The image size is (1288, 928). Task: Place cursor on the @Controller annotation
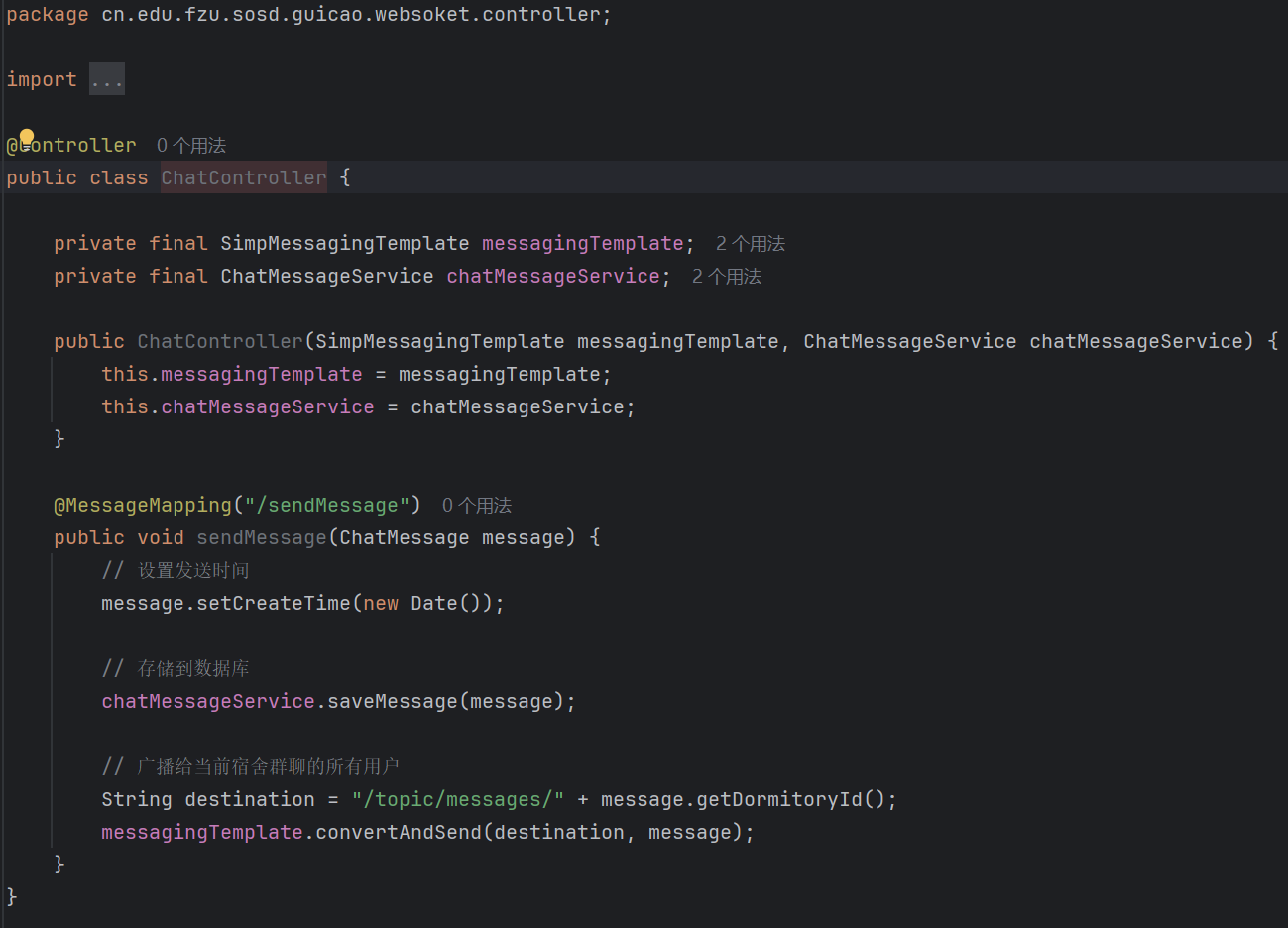click(71, 146)
